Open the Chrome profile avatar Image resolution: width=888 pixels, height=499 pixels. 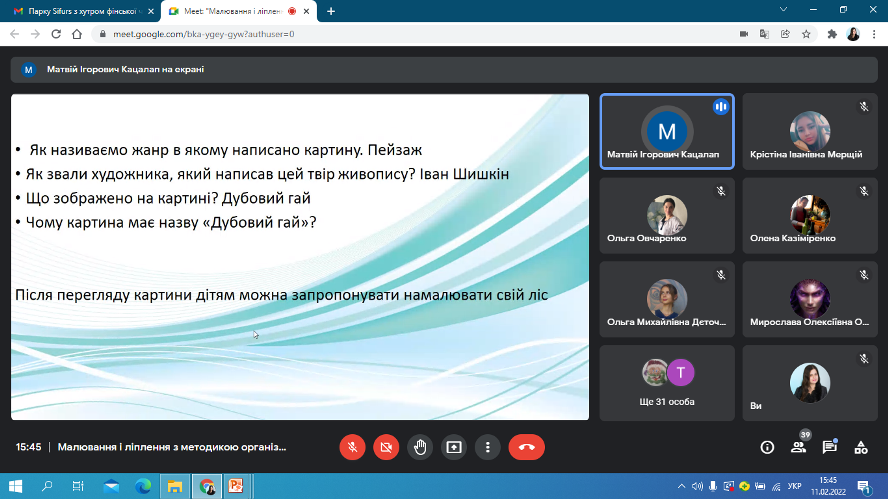point(853,34)
